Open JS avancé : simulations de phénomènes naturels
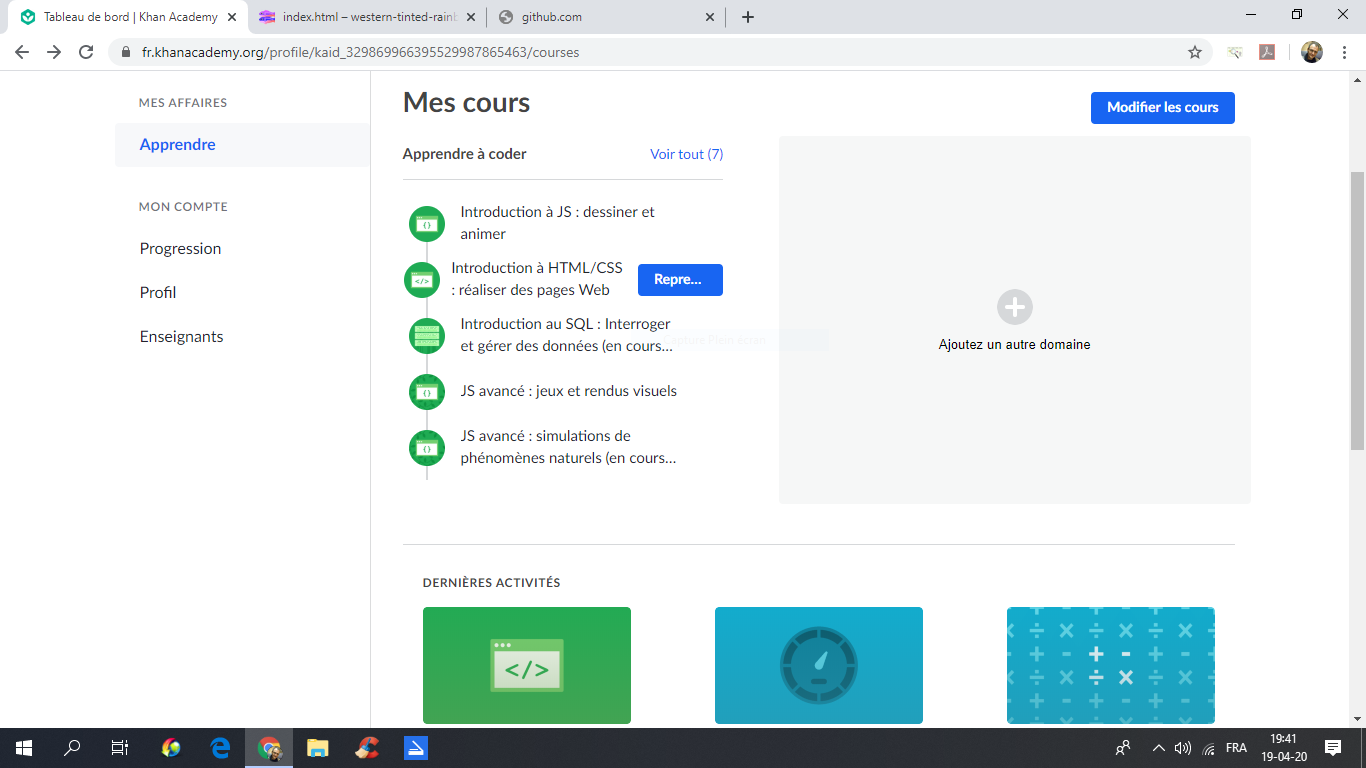1366x768 pixels. [x=568, y=447]
